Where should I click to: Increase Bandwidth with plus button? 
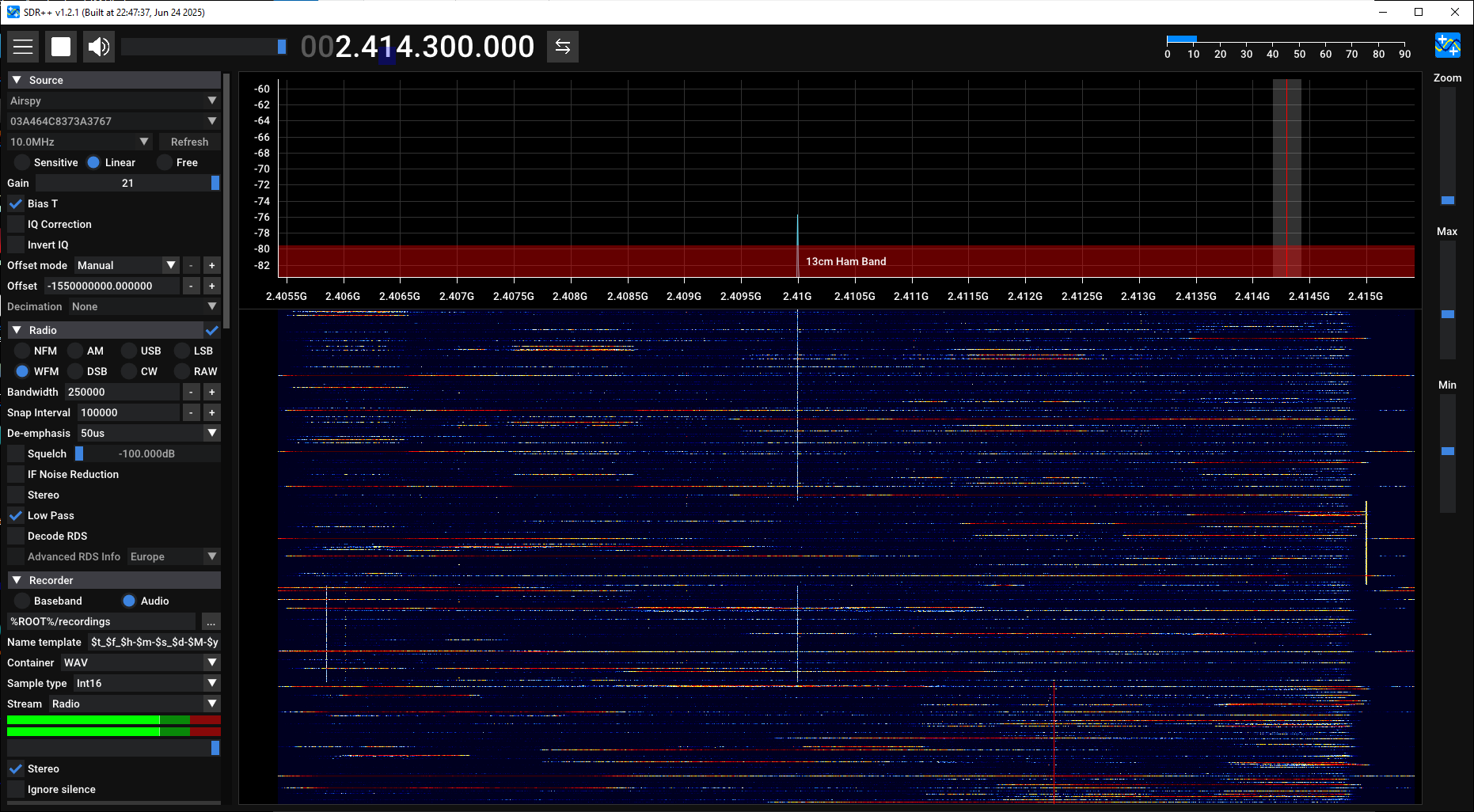tap(211, 392)
